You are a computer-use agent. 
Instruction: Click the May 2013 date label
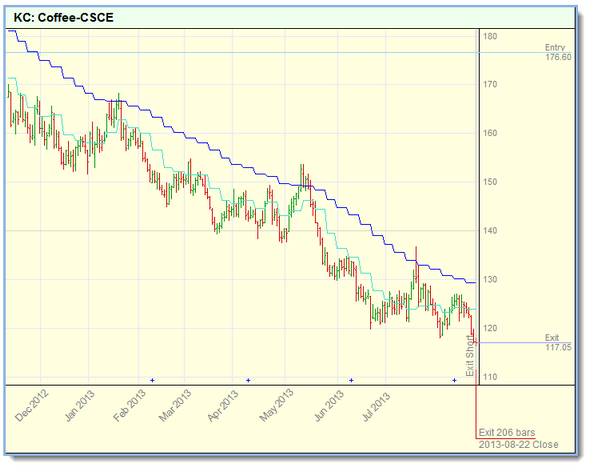pyautogui.click(x=276, y=405)
